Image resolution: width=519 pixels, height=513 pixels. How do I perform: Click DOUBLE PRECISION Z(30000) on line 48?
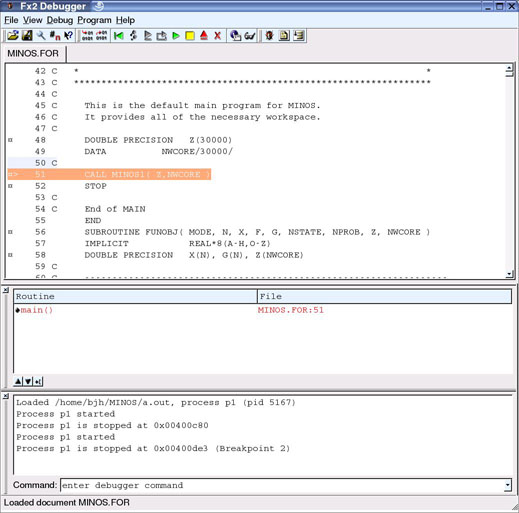pyautogui.click(x=158, y=140)
